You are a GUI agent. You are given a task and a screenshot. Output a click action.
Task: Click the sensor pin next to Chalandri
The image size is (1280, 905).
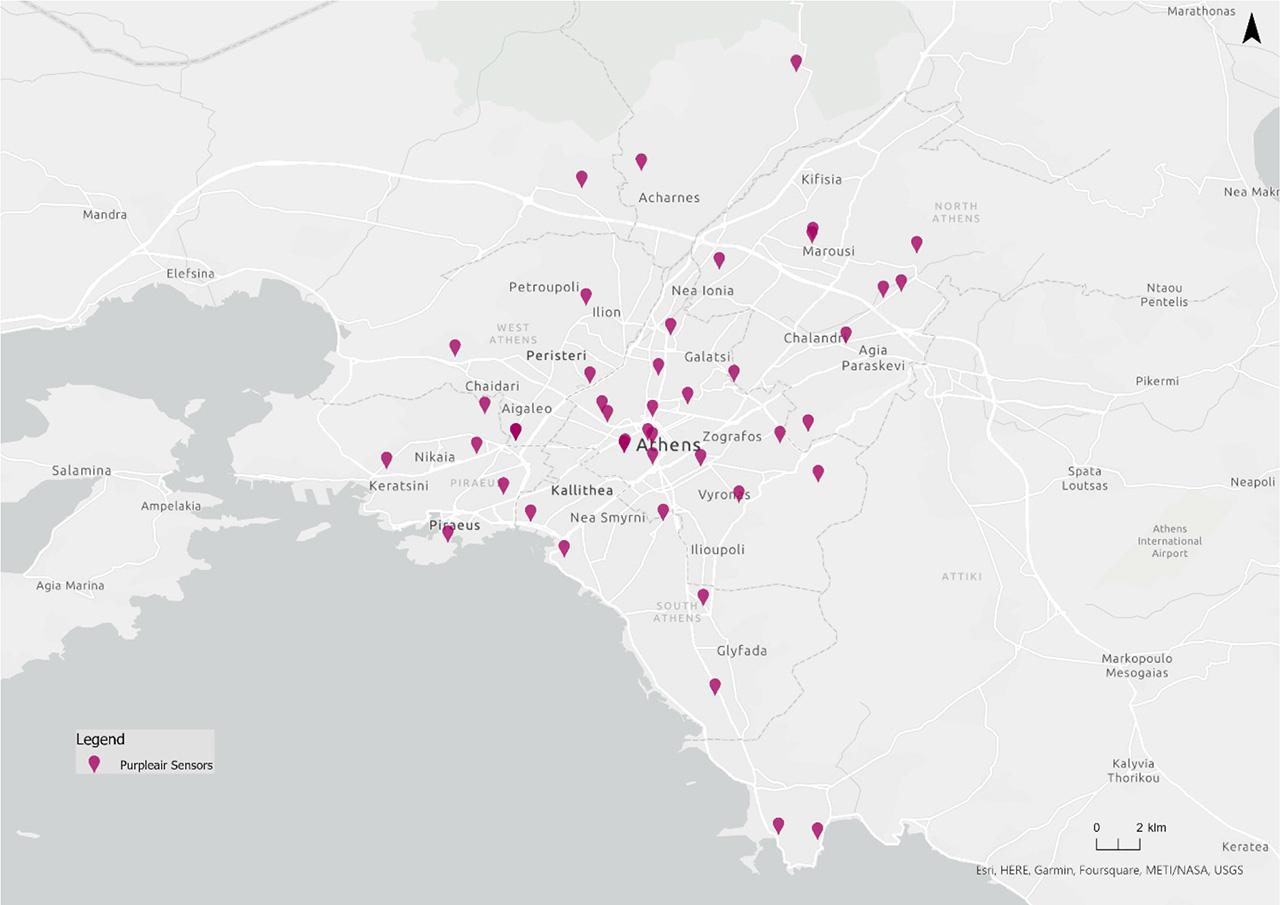tap(845, 334)
